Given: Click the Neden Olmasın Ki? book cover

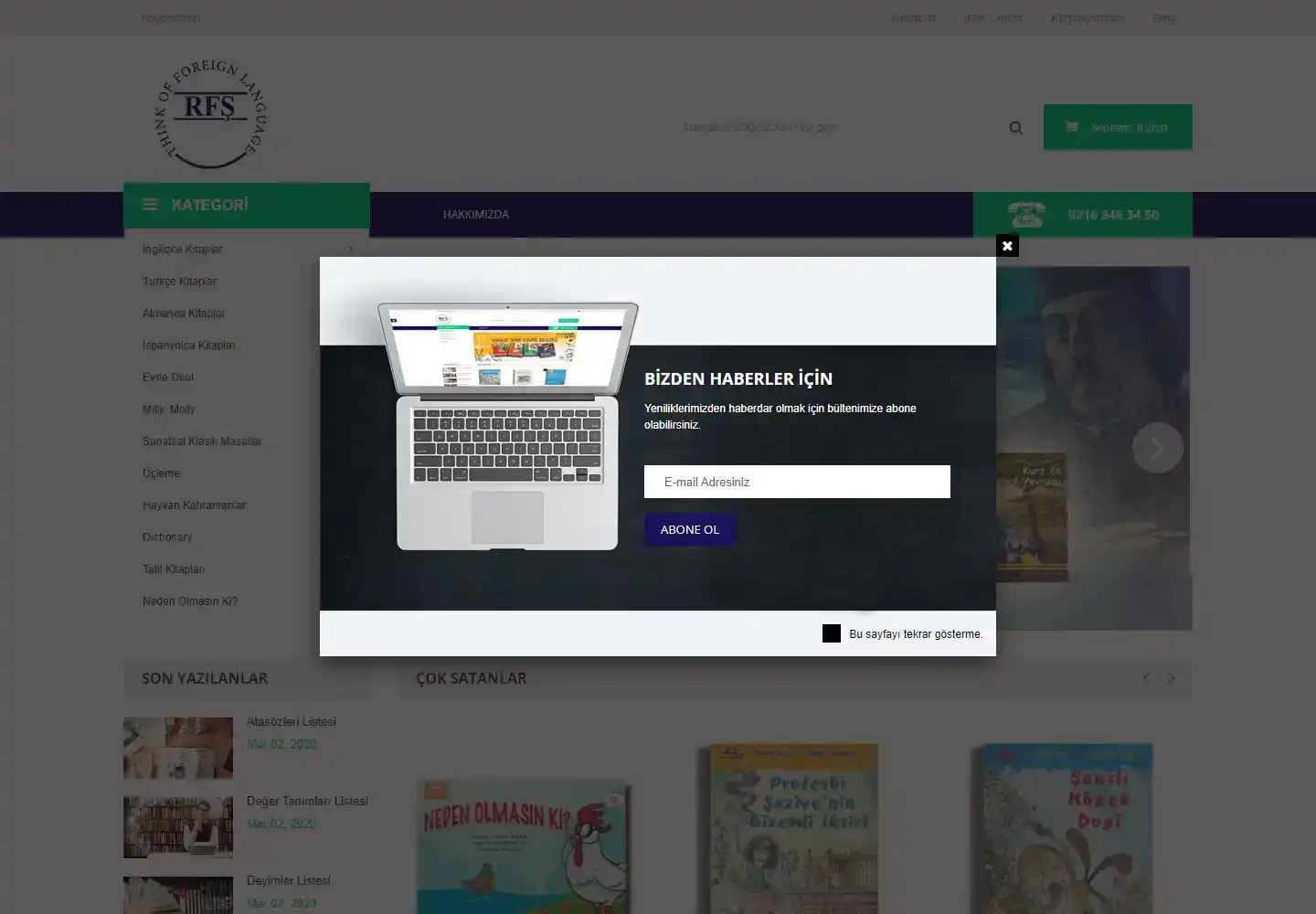Looking at the screenshot, I should [523, 846].
